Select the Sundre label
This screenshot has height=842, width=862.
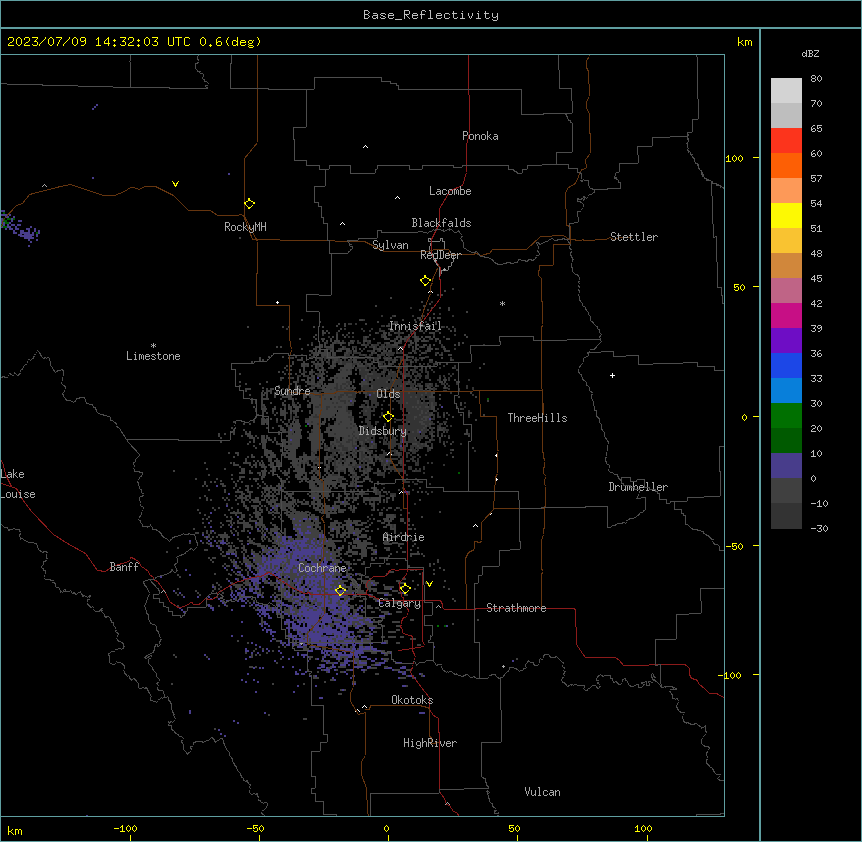tap(292, 391)
